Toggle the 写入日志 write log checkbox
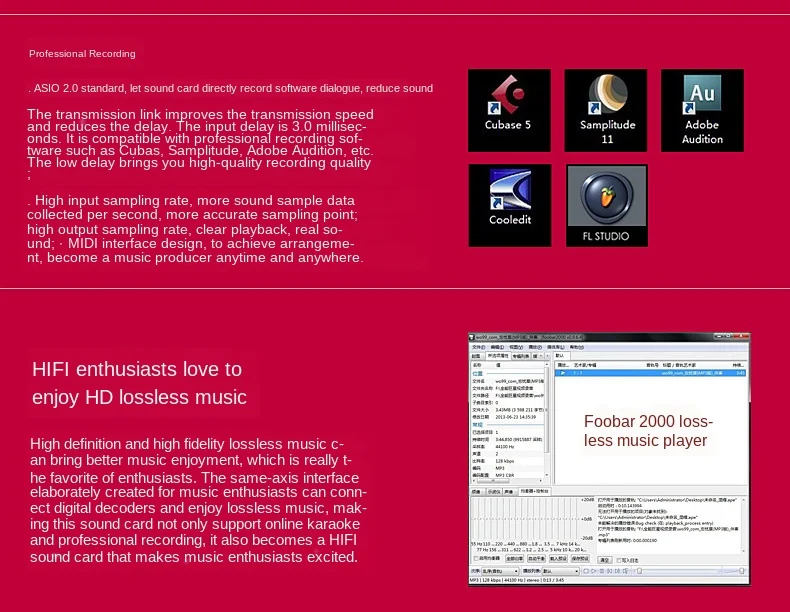 619,560
